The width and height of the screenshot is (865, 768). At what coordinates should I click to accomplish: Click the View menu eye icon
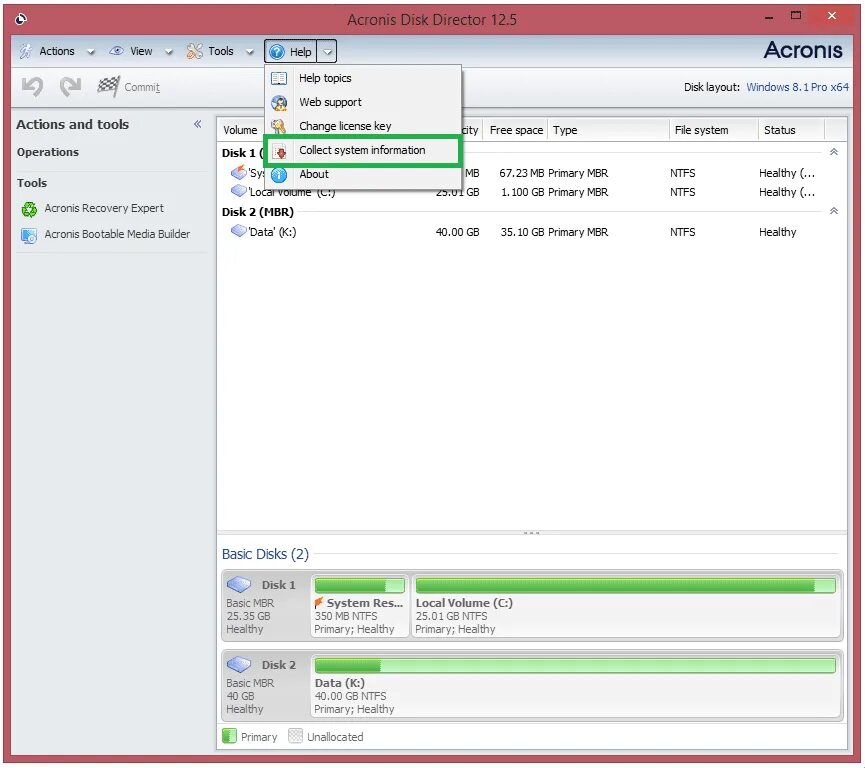tap(116, 51)
